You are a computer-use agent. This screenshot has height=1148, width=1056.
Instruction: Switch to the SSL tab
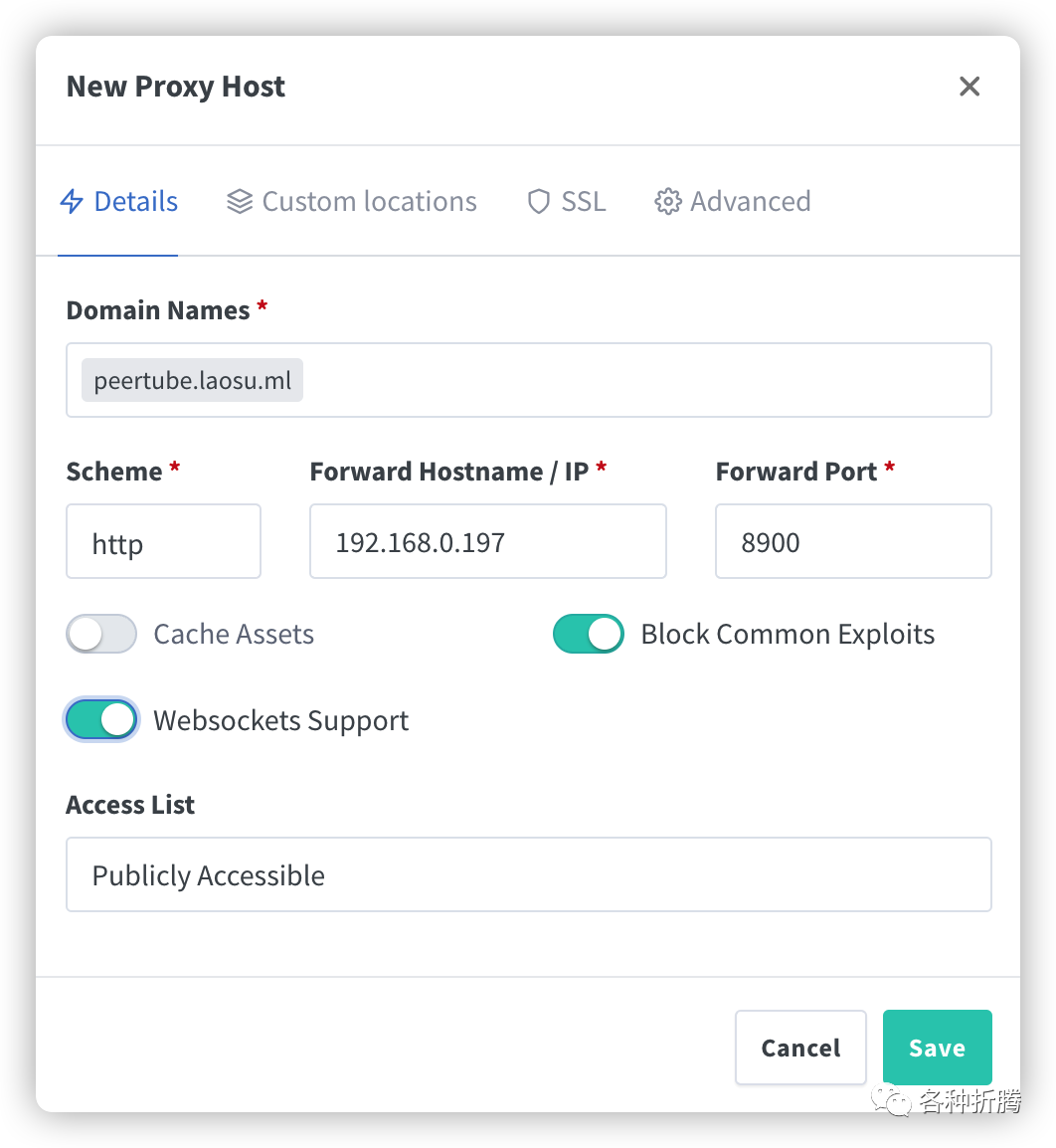pos(567,201)
